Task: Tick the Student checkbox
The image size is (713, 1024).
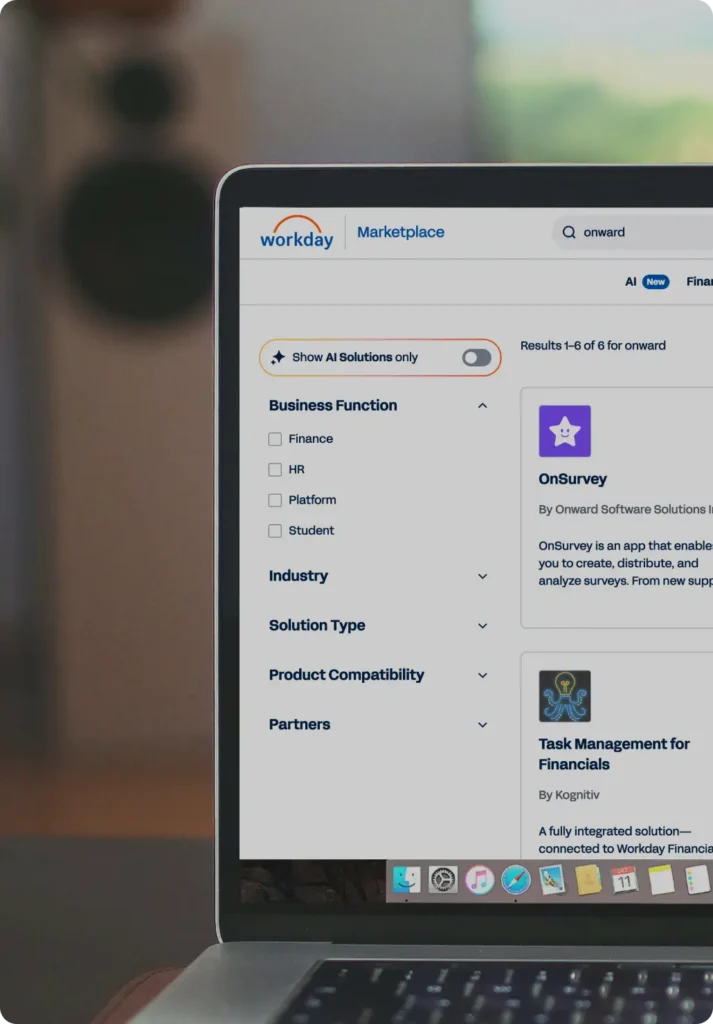Action: coord(275,531)
